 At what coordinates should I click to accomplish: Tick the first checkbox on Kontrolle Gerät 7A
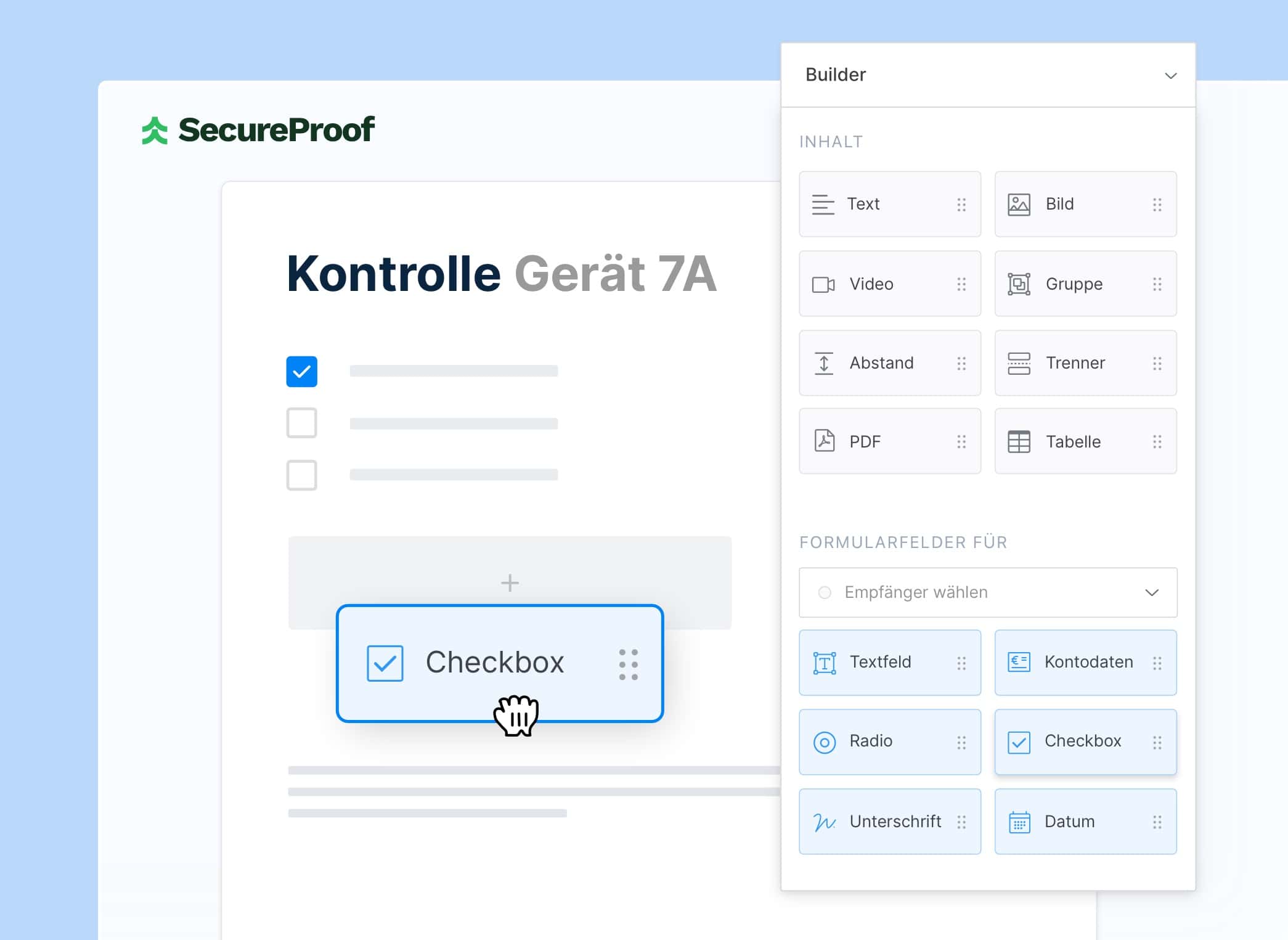pyautogui.click(x=301, y=371)
